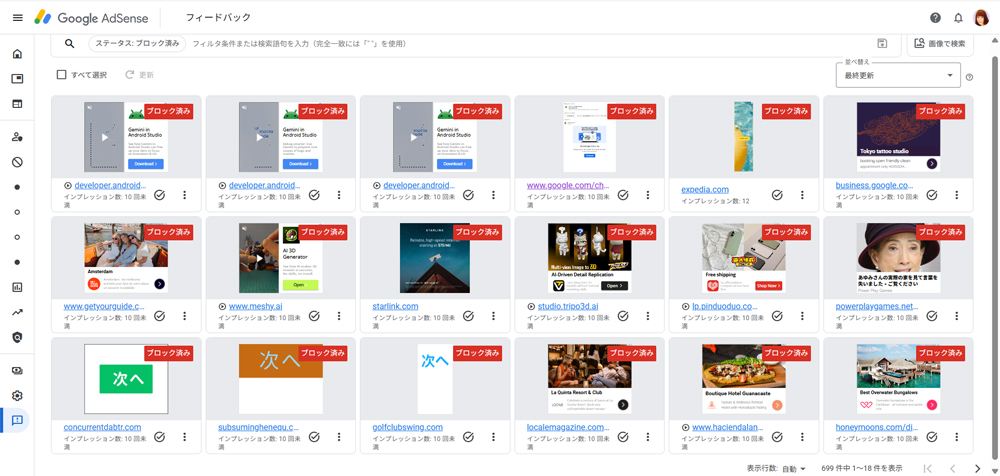Toggle ブロック済み on La Quinta Resort ad

pyautogui.click(x=631, y=353)
